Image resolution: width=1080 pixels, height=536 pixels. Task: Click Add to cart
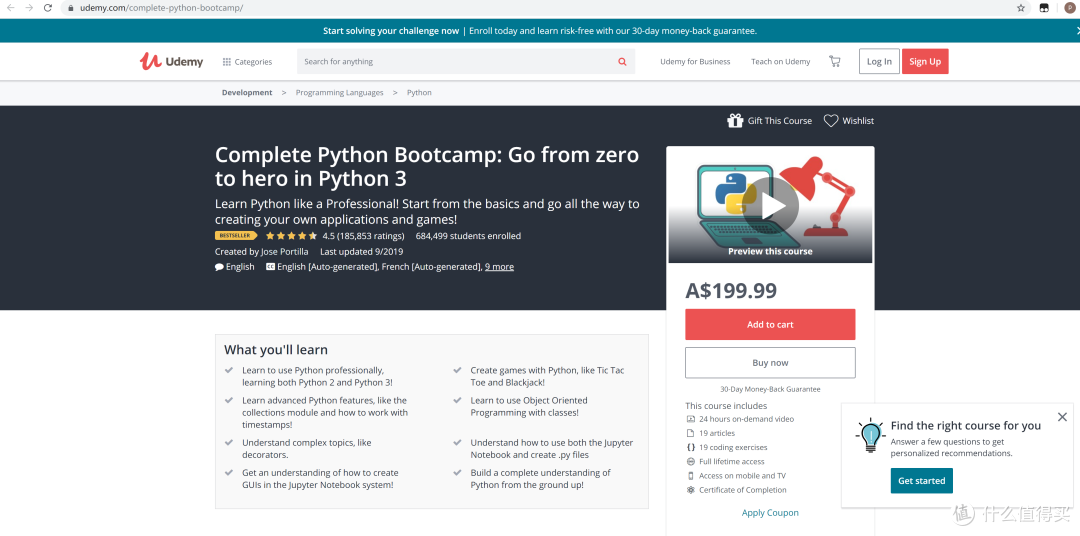pyautogui.click(x=770, y=324)
